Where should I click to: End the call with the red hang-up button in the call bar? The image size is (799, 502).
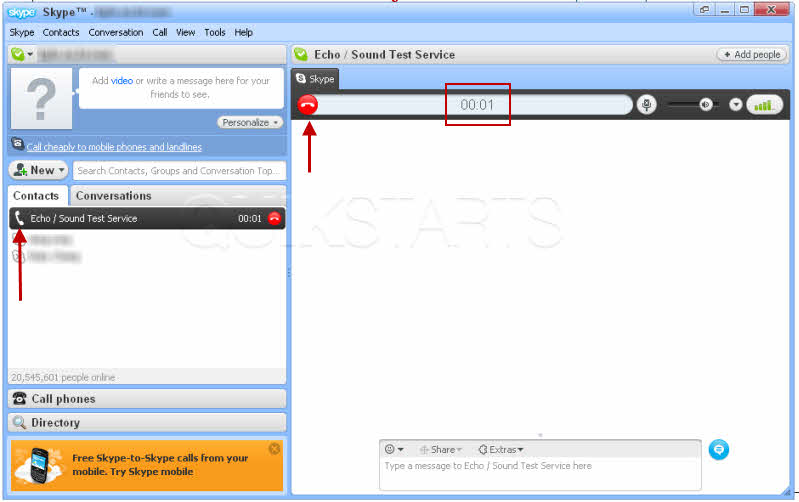click(x=307, y=104)
